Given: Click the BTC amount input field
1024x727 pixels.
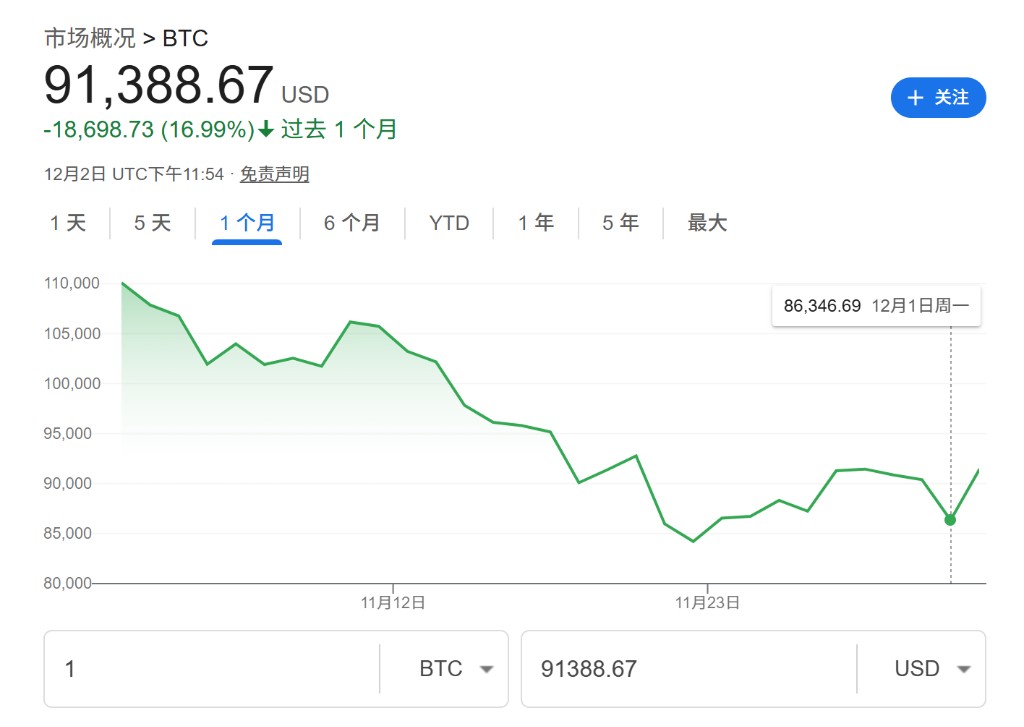Looking at the screenshot, I should [210, 669].
